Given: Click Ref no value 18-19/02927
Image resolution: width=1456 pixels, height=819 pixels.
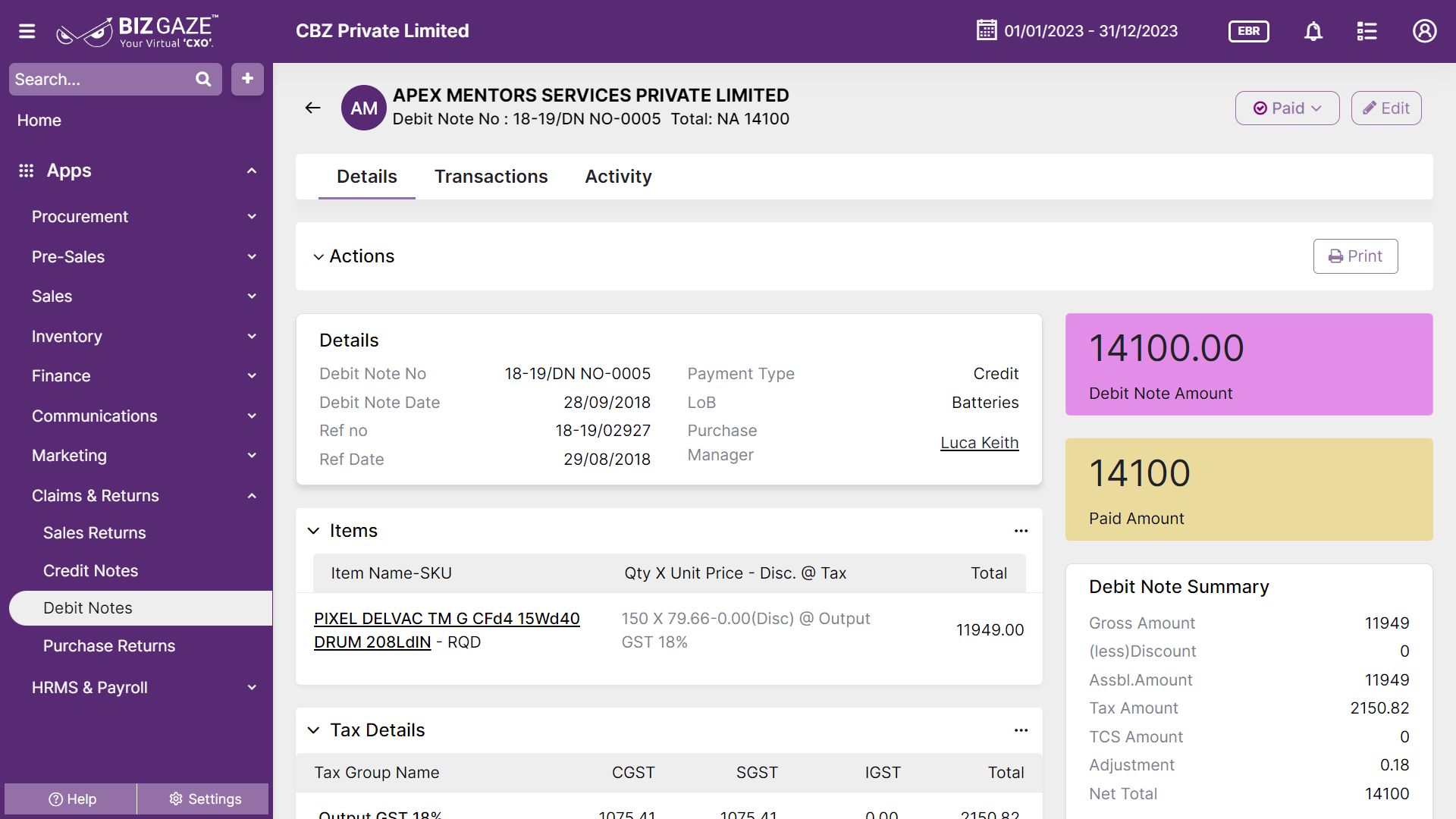Looking at the screenshot, I should [x=603, y=431].
